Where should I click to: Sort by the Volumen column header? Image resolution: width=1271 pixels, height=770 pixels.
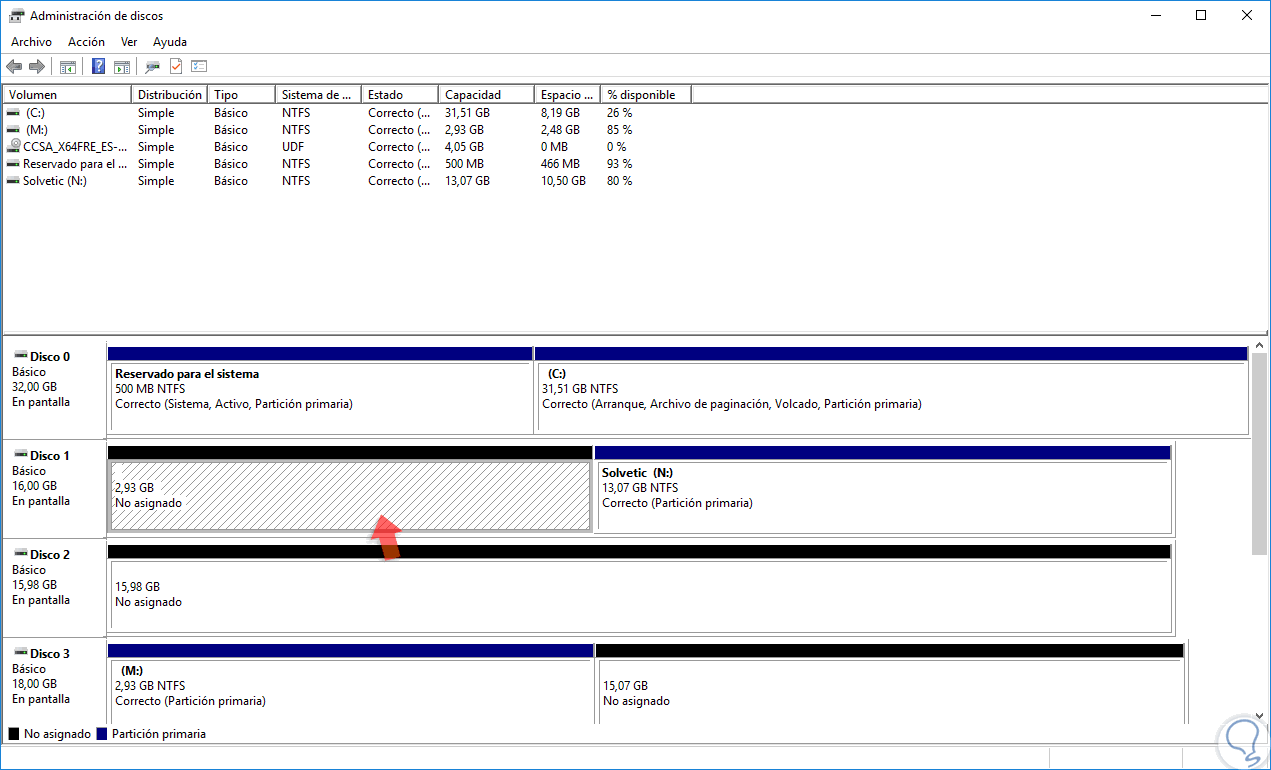[x=67, y=95]
